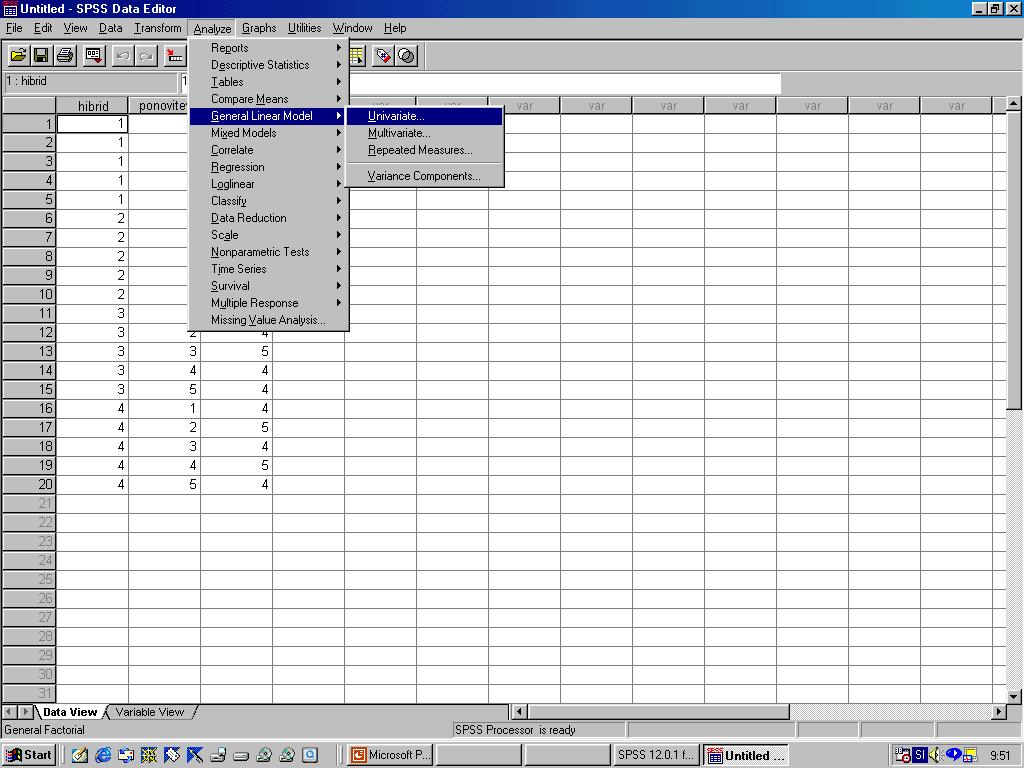
Task: Open the Missing Value Analysis... item
Action: click(x=268, y=319)
